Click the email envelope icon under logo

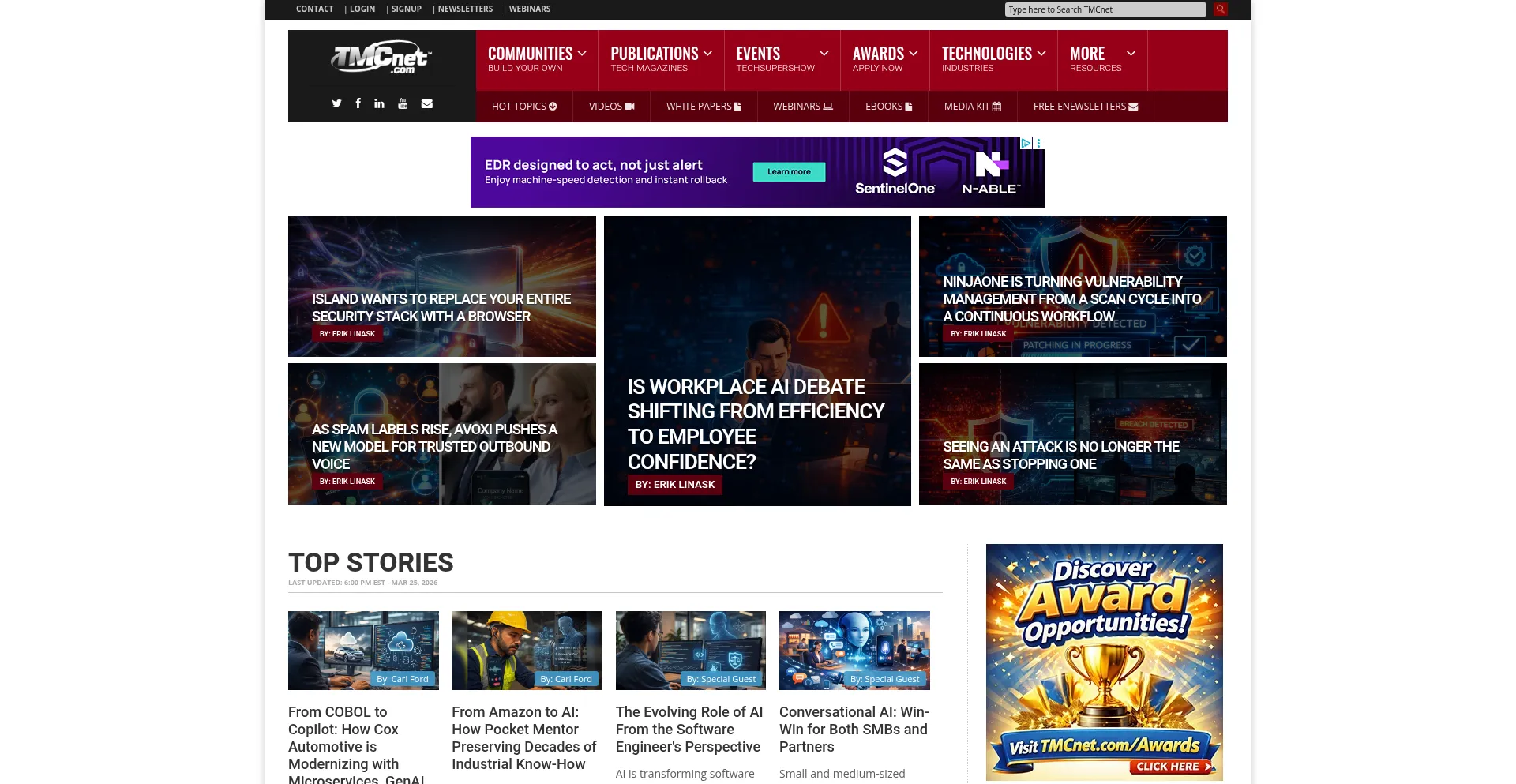tap(426, 103)
